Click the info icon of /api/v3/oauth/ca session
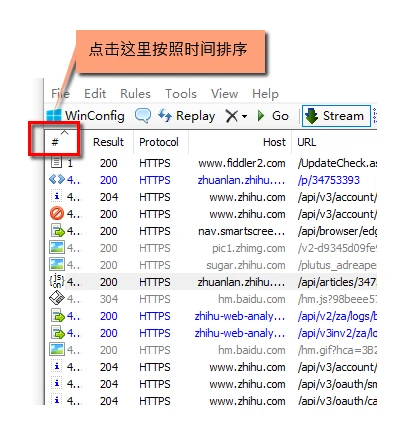 click(57, 400)
